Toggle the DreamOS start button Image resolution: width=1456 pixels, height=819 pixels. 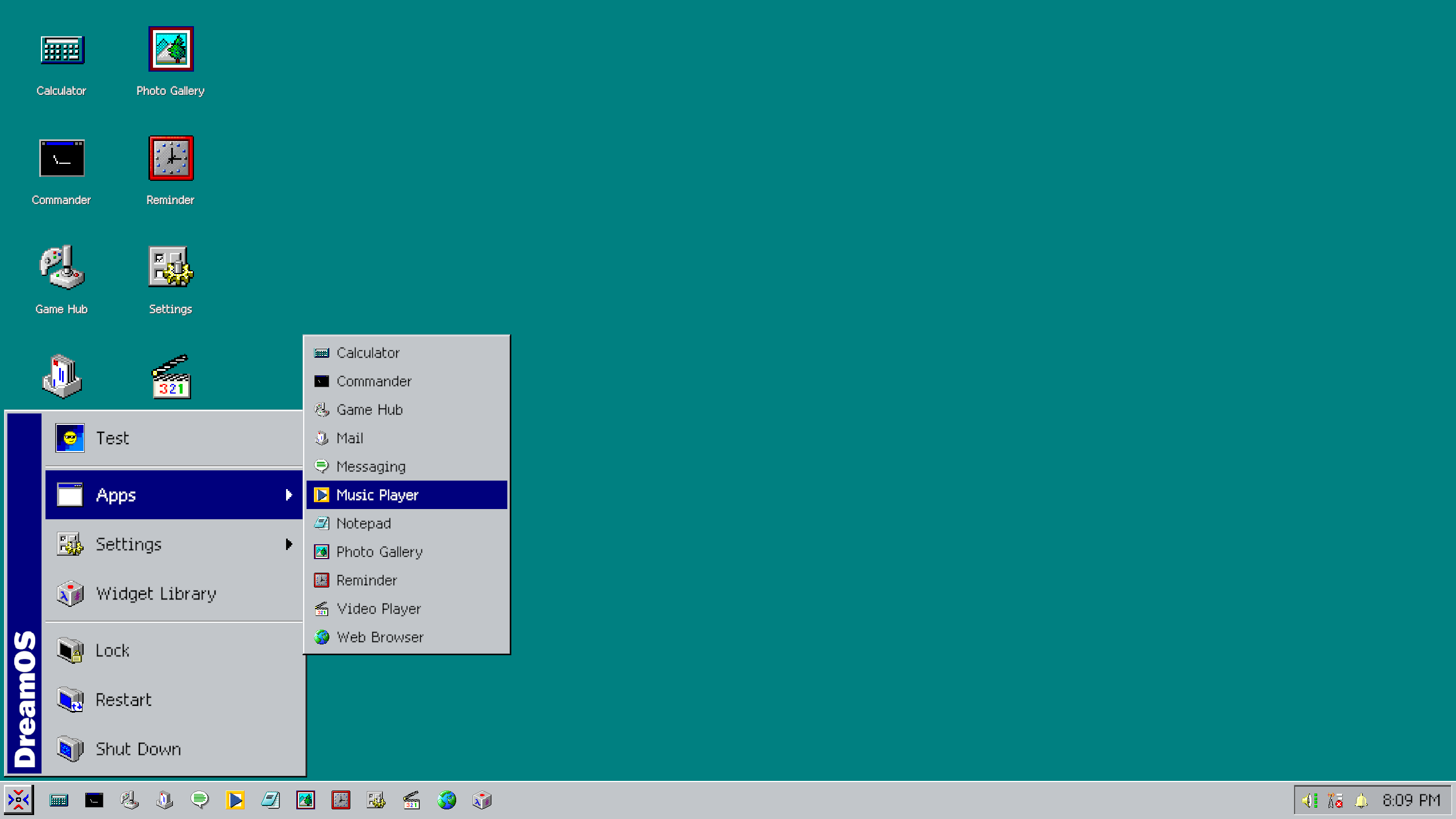pos(19,800)
